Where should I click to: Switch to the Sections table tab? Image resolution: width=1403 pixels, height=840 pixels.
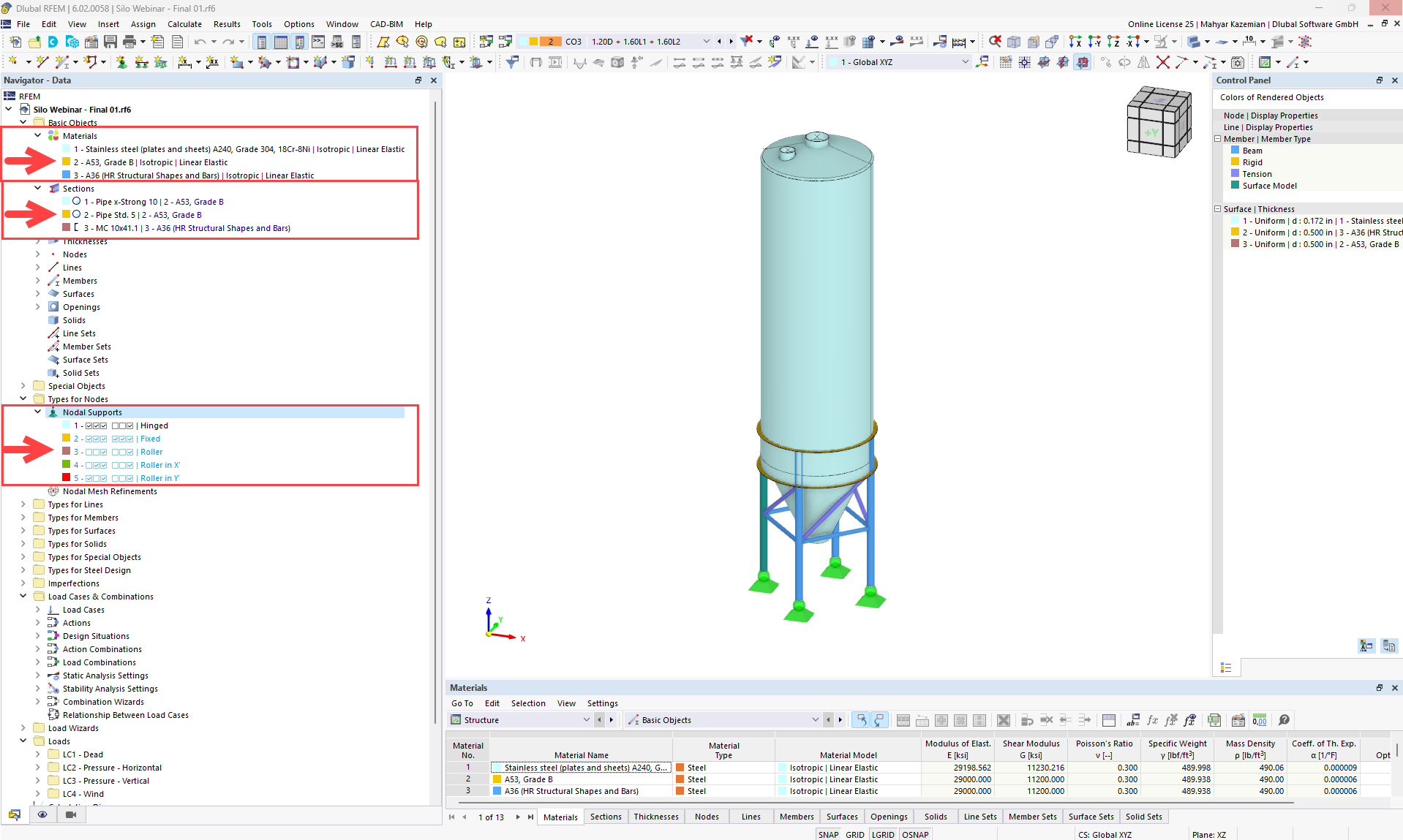[x=605, y=817]
